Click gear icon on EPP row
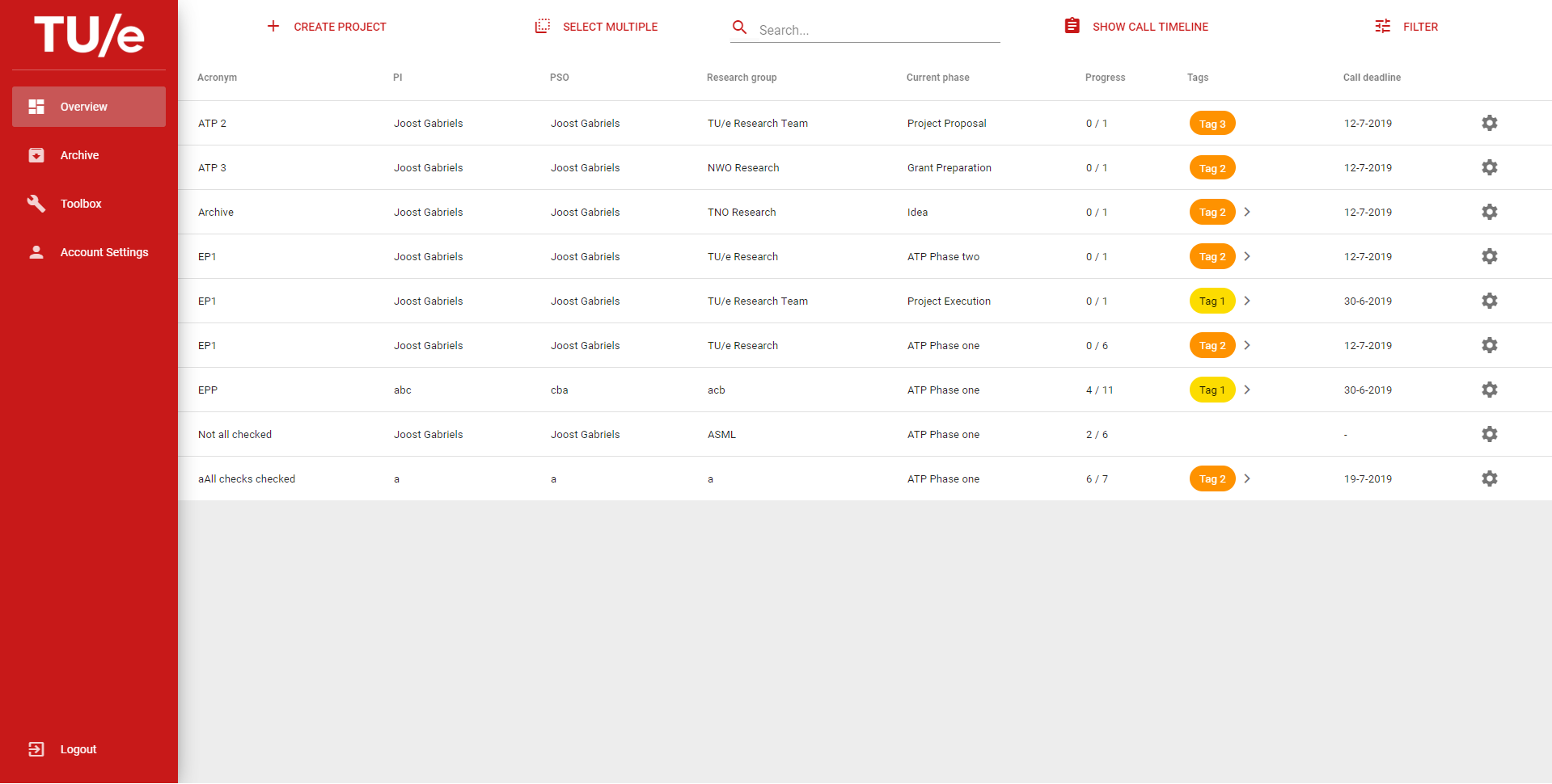The image size is (1552, 784). [1489, 390]
